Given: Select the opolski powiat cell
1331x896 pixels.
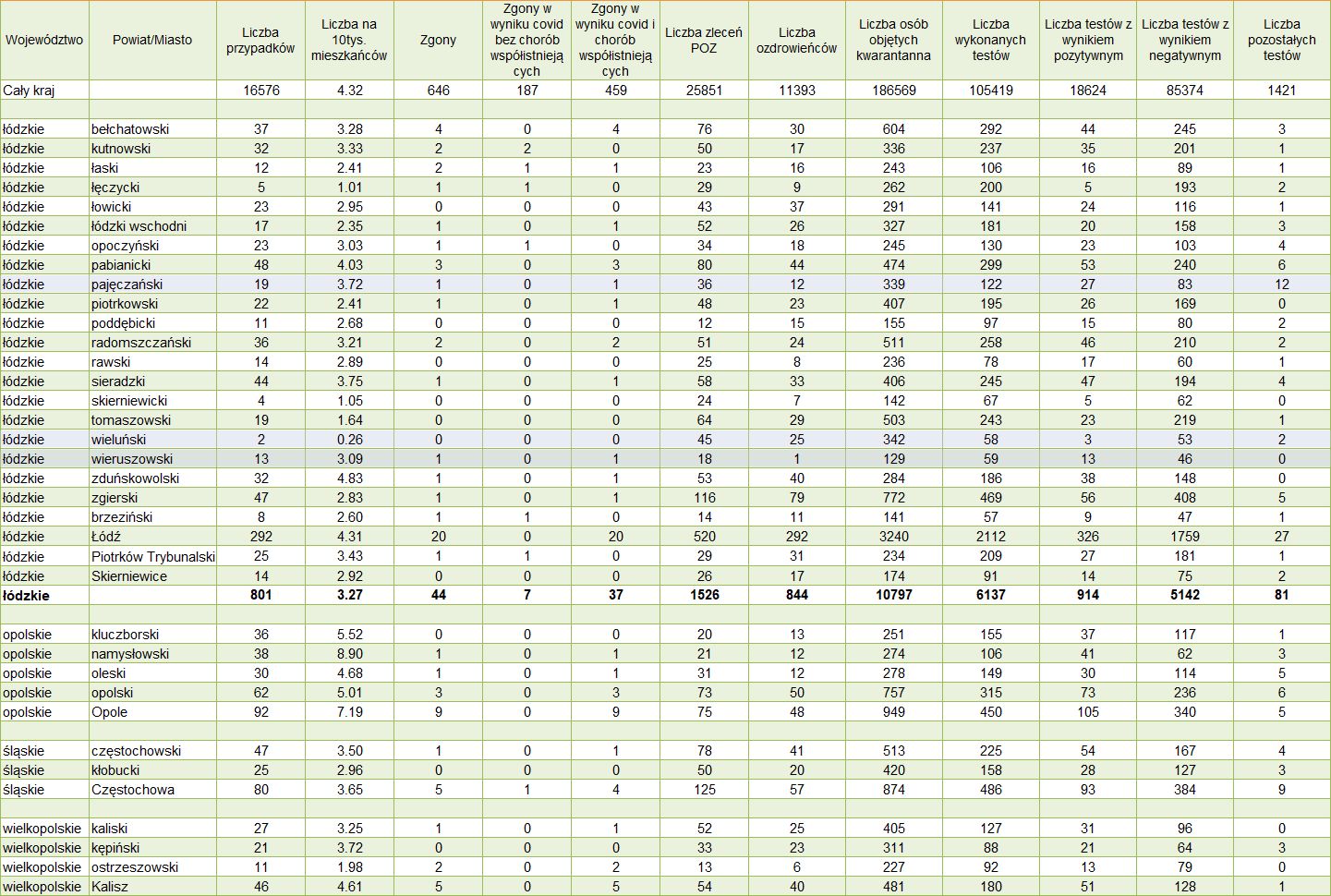Looking at the screenshot, I should coord(152,693).
